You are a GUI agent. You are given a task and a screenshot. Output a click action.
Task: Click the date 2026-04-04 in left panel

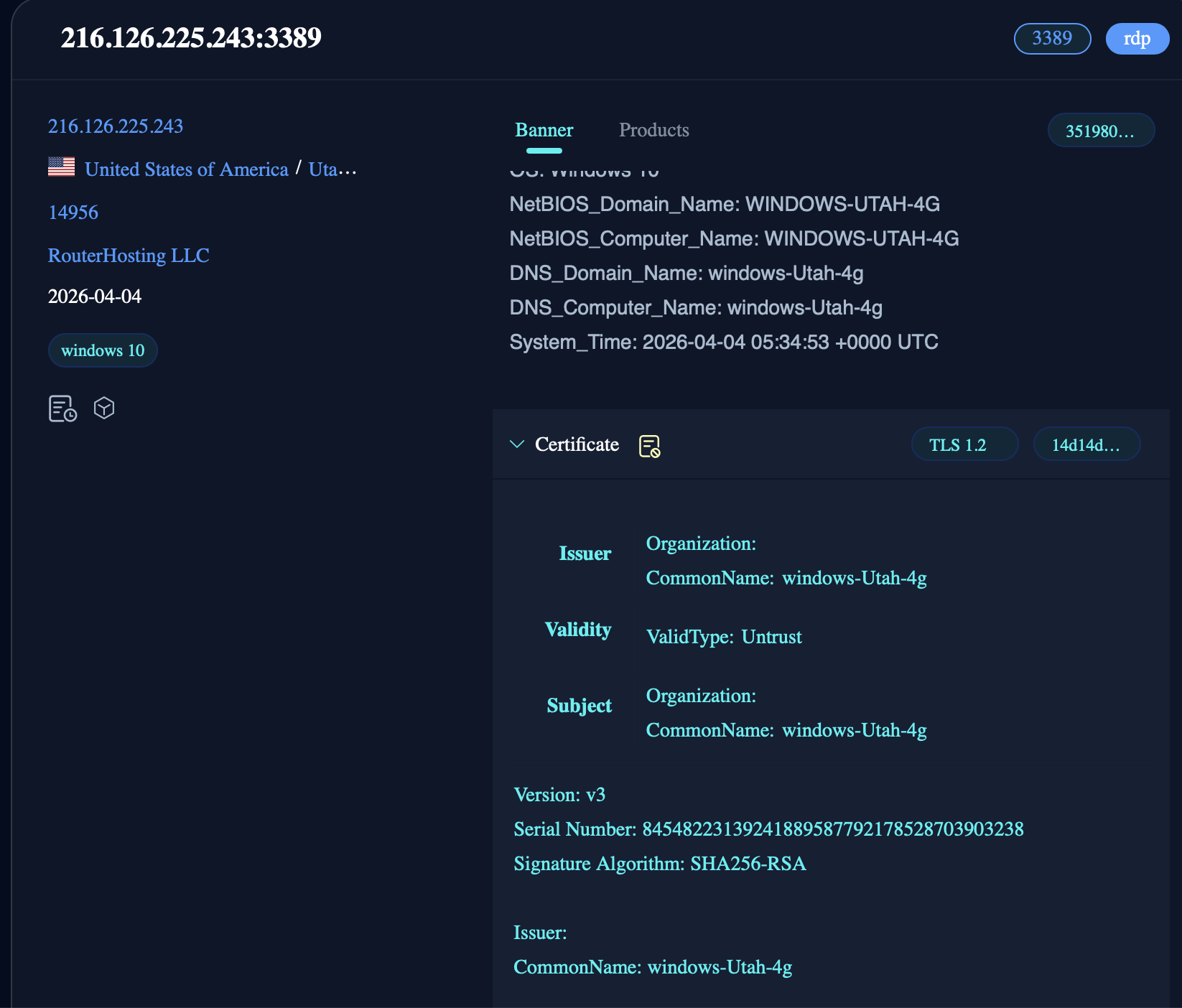coord(95,297)
